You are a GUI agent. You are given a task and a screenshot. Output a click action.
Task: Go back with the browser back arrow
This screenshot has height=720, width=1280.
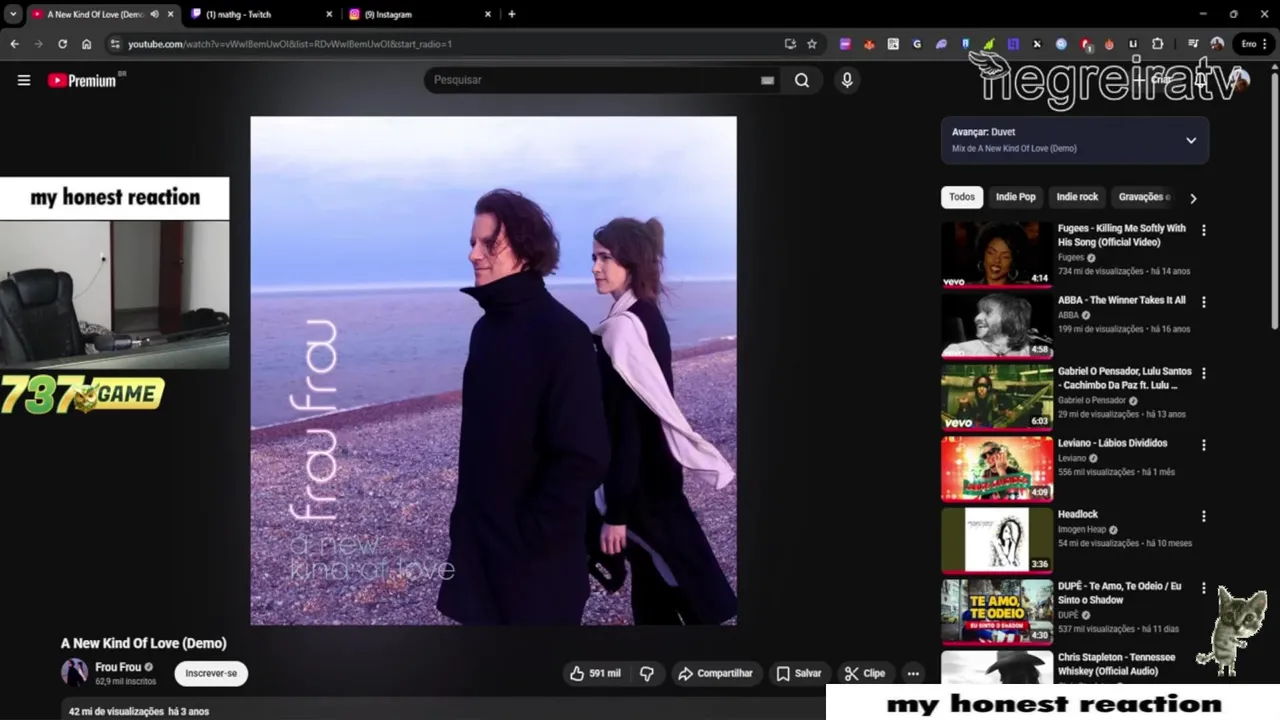pos(14,44)
